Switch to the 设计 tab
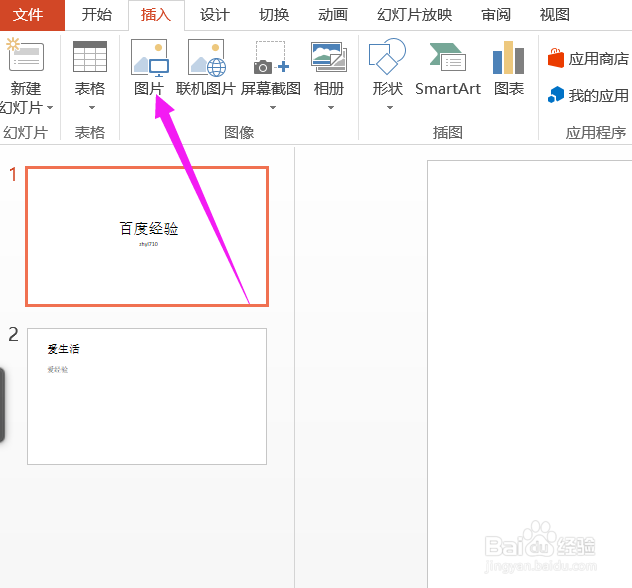This screenshot has height=588, width=632. 215,15
